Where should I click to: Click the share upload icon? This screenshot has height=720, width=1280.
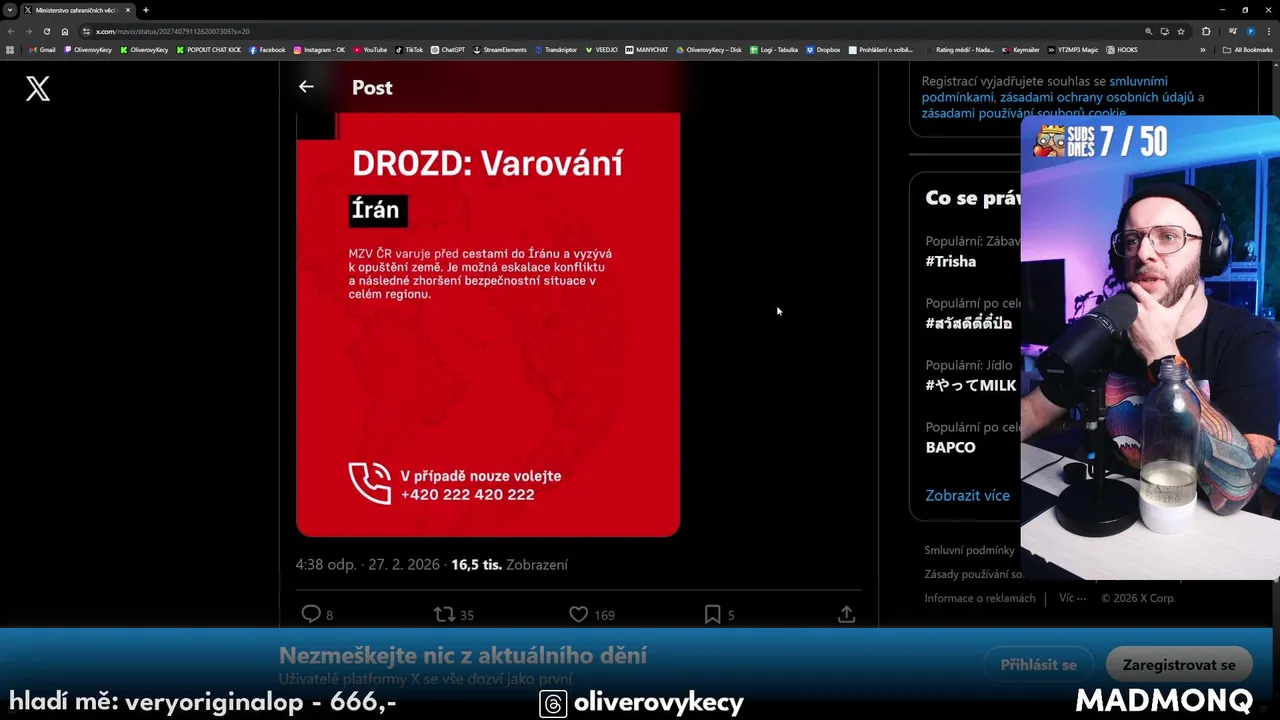pyautogui.click(x=846, y=614)
